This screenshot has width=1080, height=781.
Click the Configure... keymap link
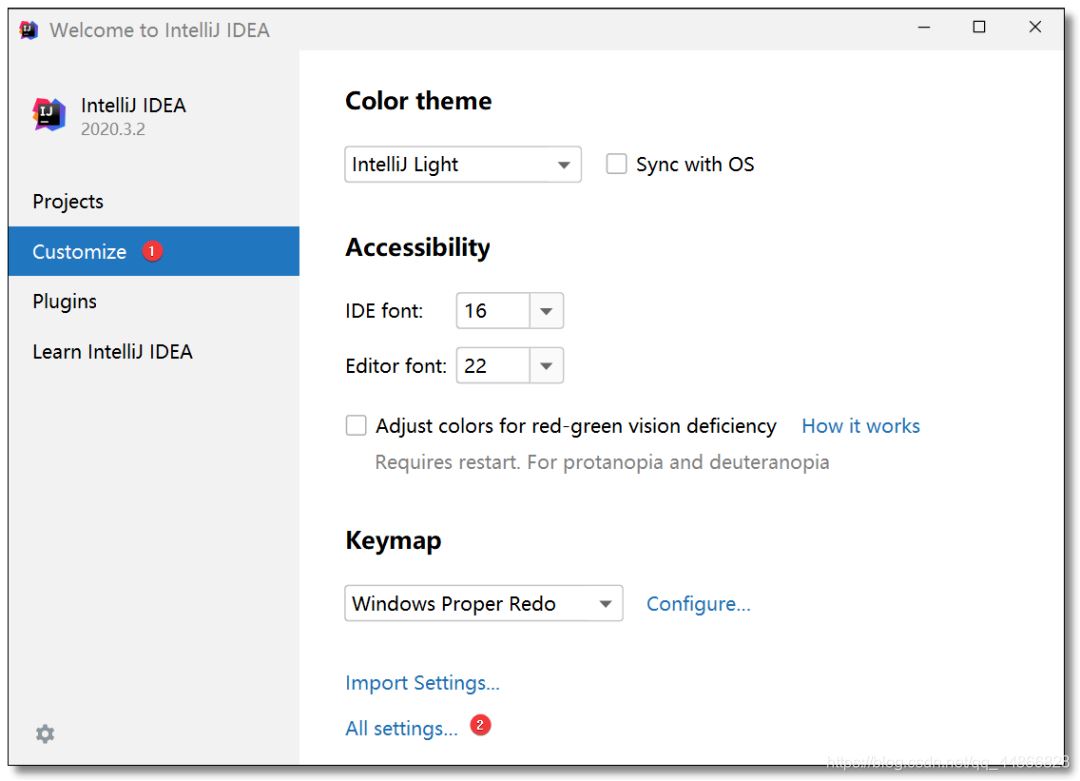point(698,604)
